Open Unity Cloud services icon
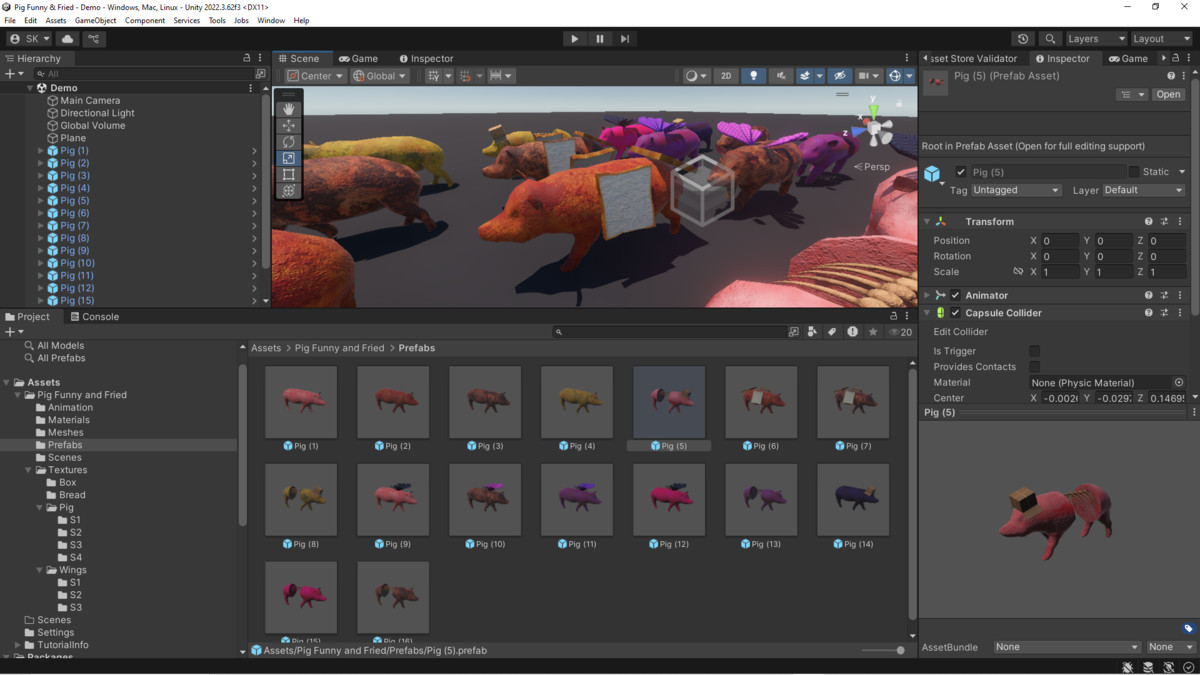1200x675 pixels. [x=68, y=39]
